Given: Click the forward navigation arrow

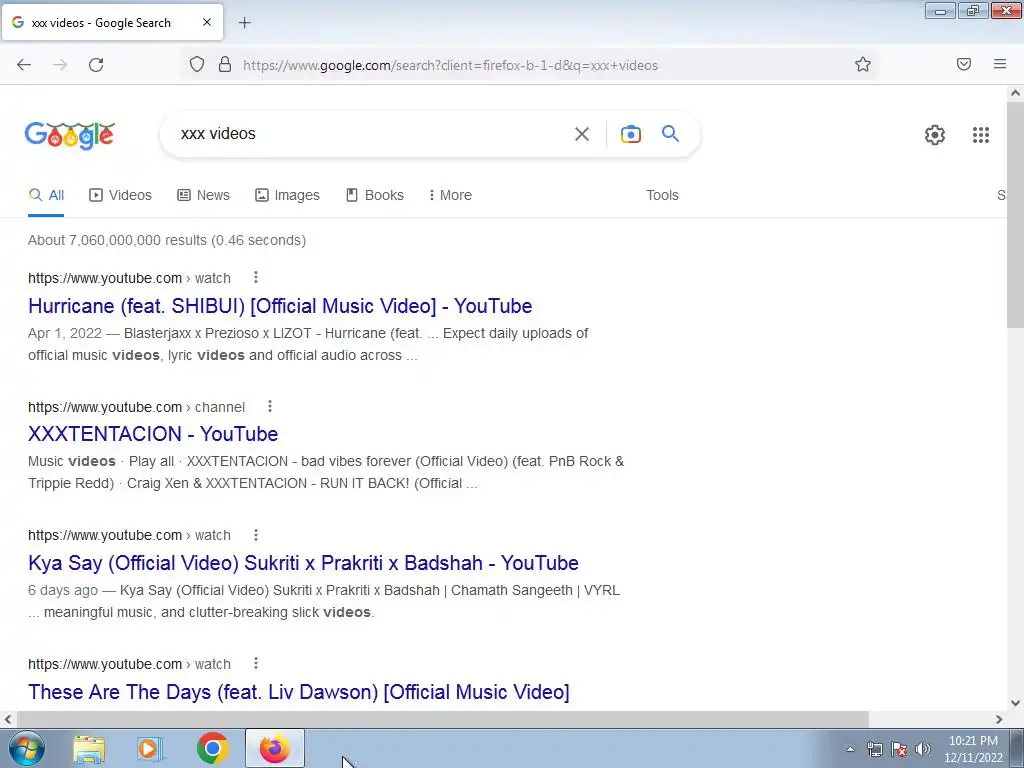Looking at the screenshot, I should coord(60,65).
